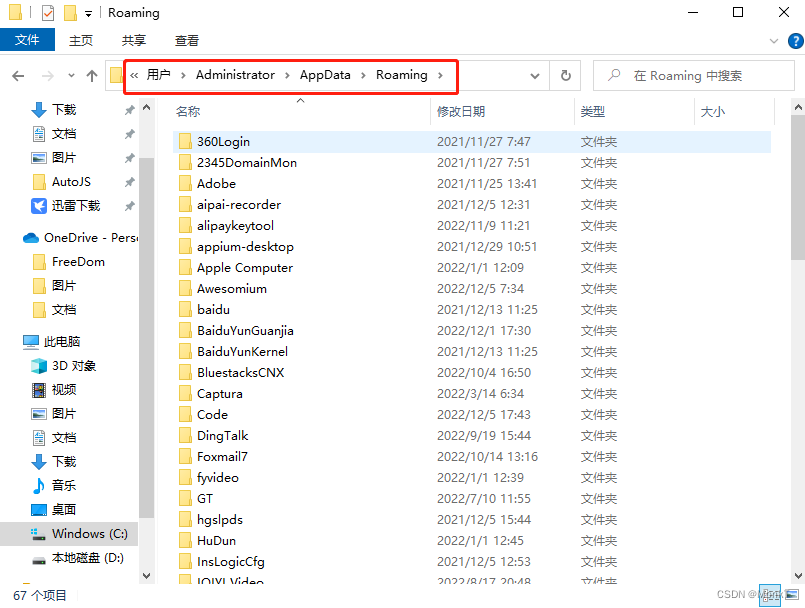The image size is (805, 608).
Task: Switch to large thumbnails view in status bar
Action: (791, 596)
